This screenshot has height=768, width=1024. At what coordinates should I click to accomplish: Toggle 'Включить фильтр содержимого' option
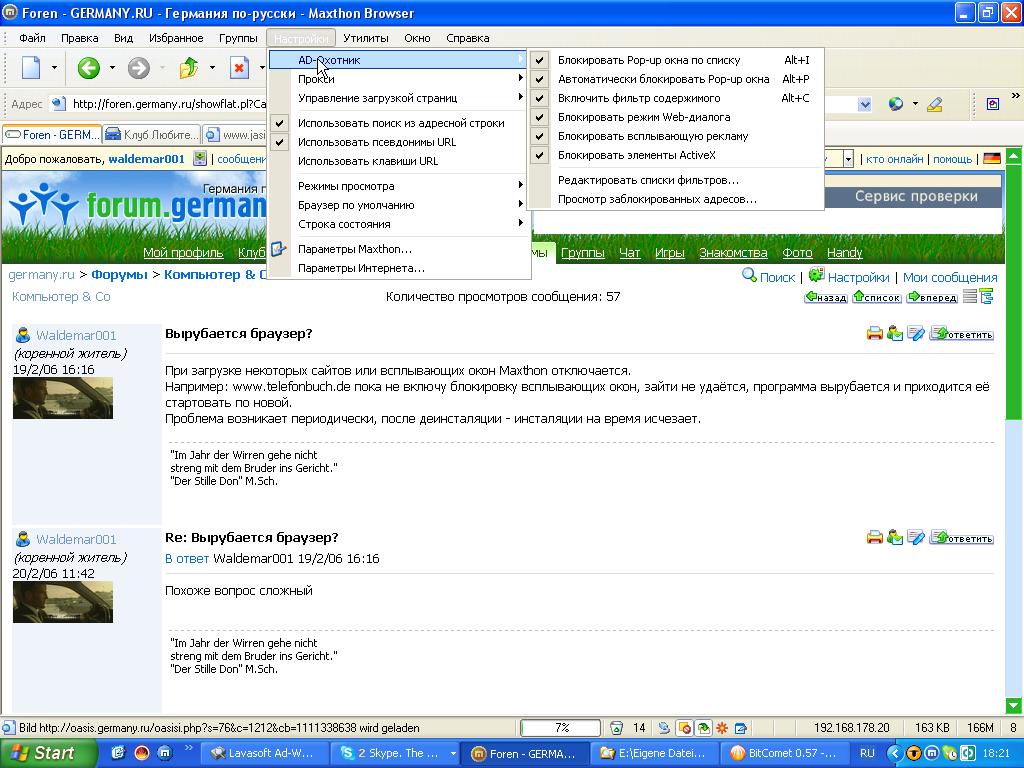675,98
